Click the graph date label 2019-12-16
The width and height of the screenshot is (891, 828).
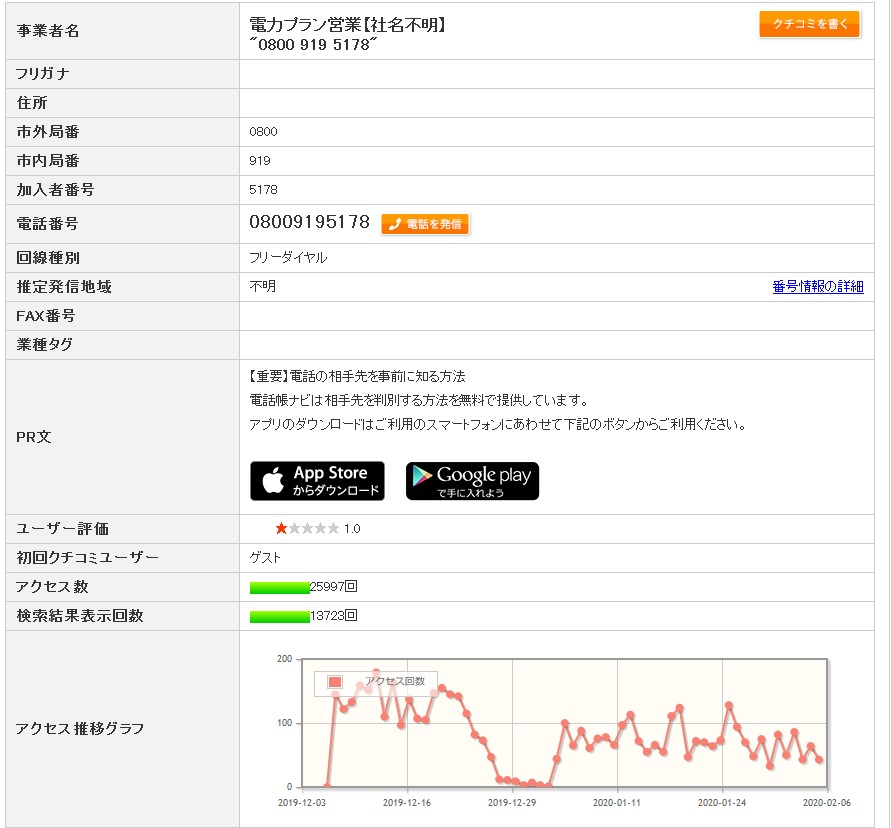coord(407,802)
